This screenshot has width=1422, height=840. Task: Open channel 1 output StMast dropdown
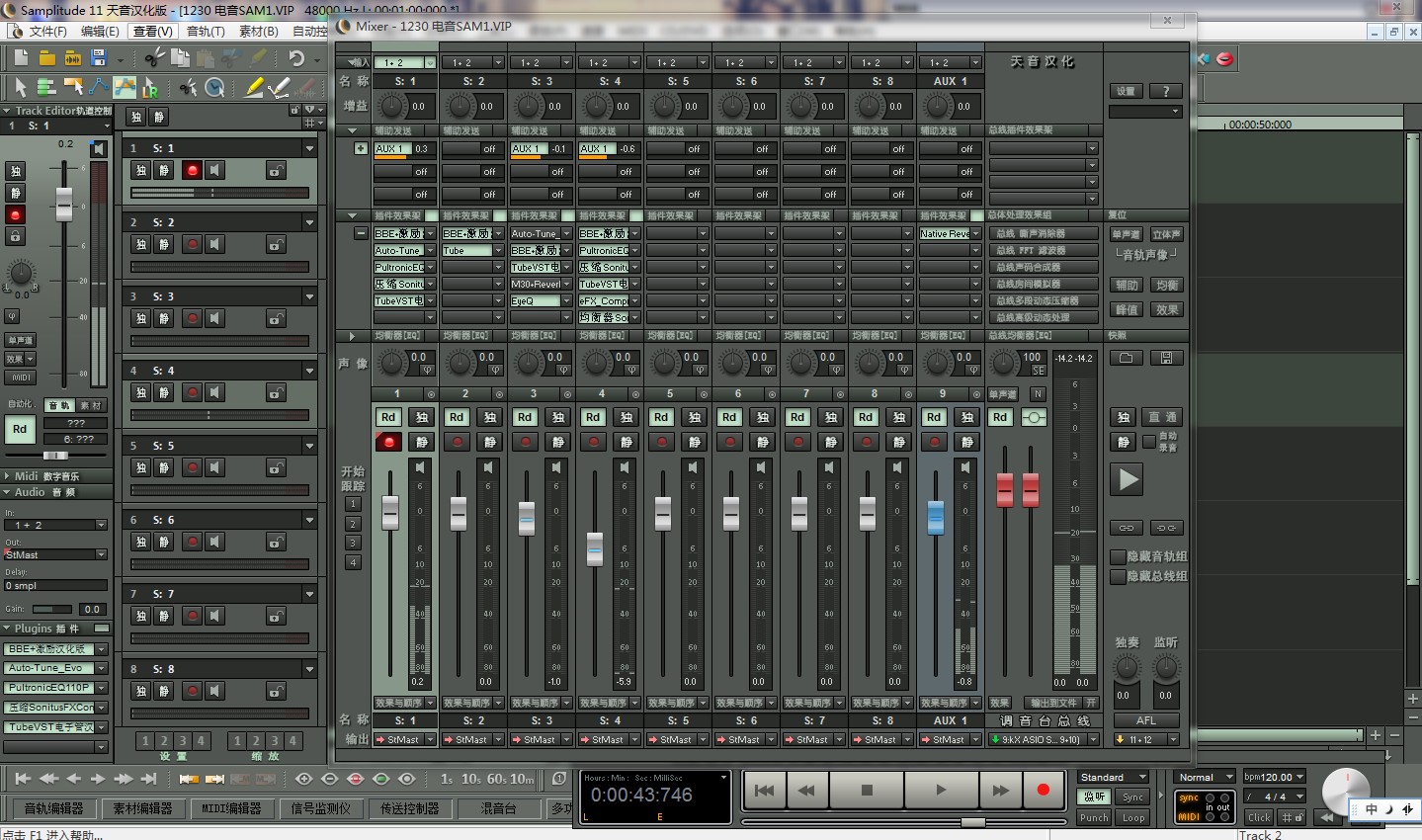pyautogui.click(x=430, y=739)
